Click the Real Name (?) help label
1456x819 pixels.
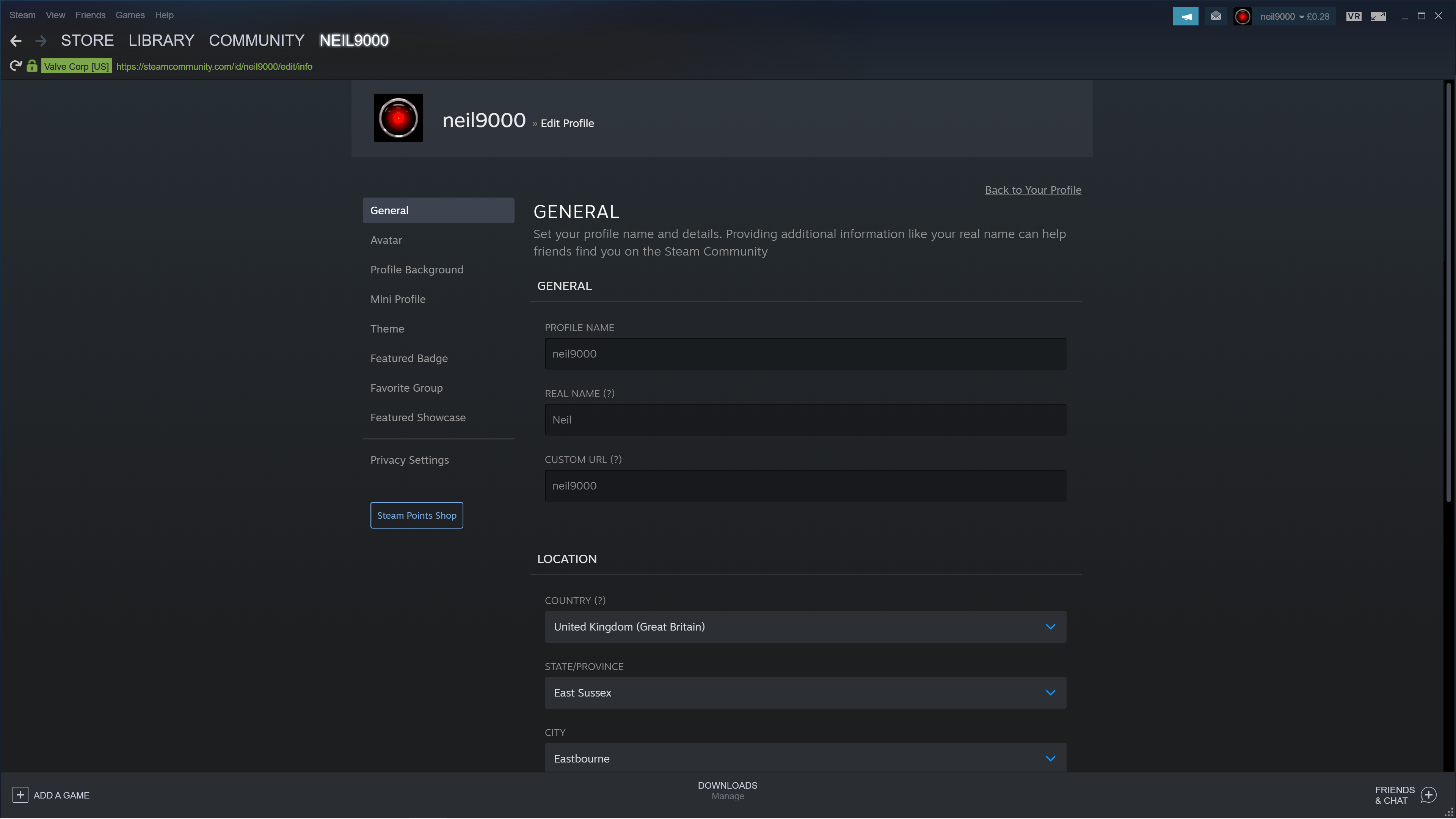click(x=579, y=394)
